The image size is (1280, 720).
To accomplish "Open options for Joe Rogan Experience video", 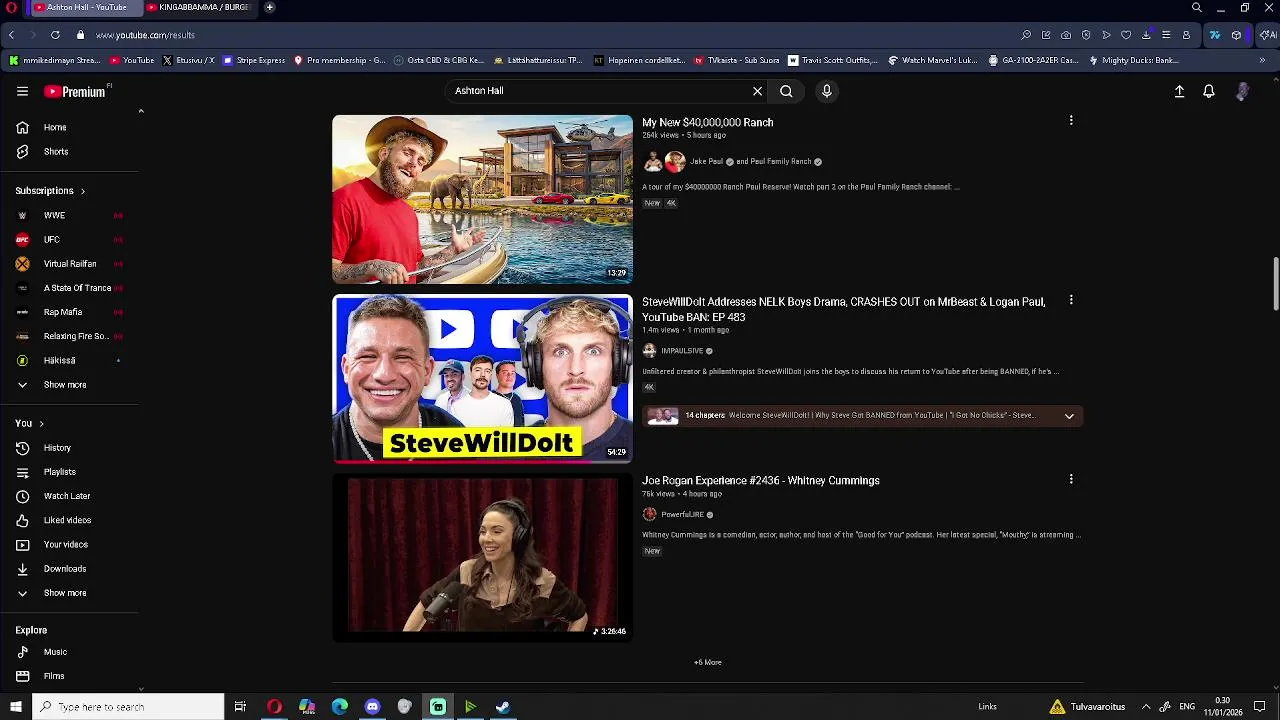I will (1071, 479).
